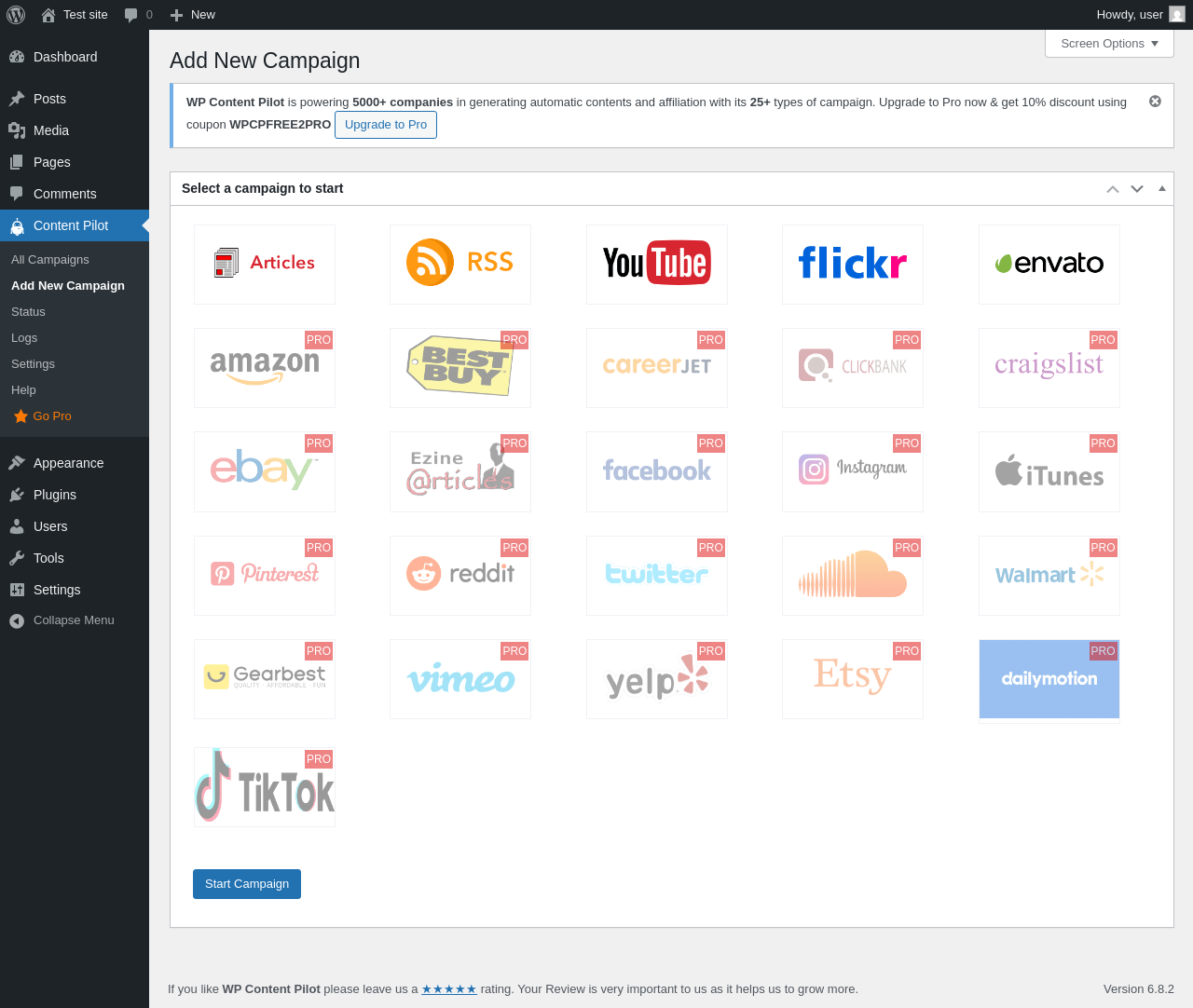Screen dimensions: 1193x1008
Task: Choose the Instagram campaign tile
Action: click(x=853, y=471)
